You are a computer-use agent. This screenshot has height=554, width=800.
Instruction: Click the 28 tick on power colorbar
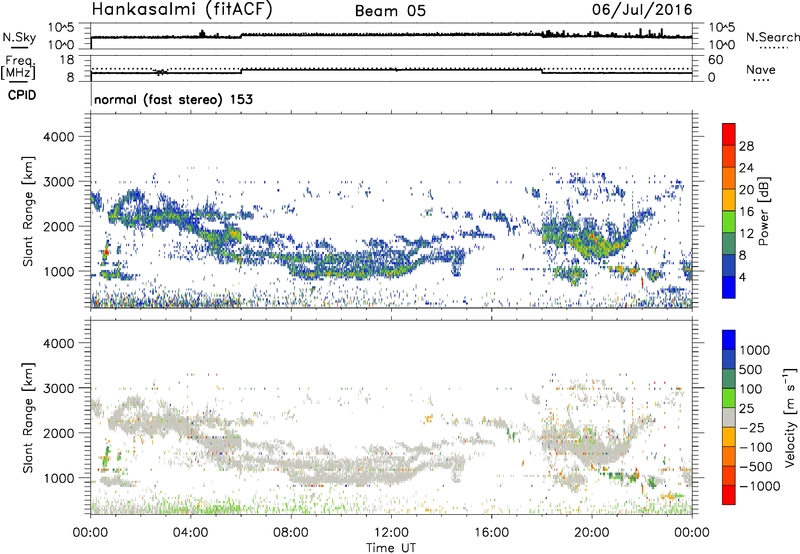(746, 146)
